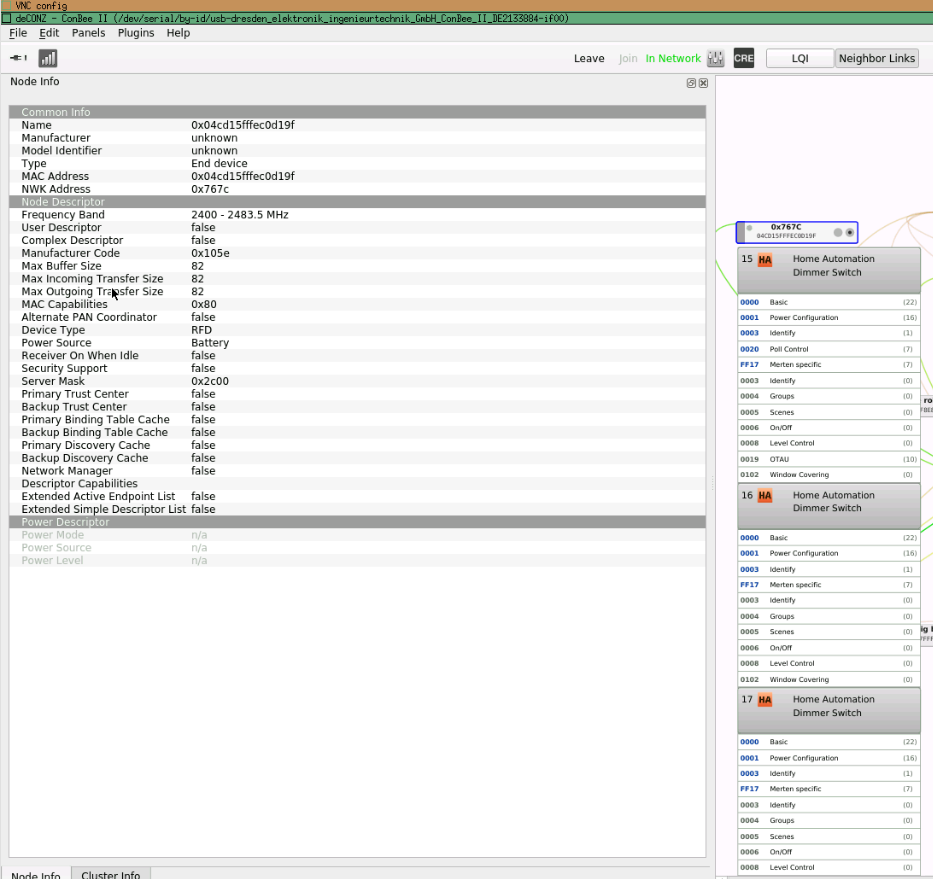Select OTAU cluster 0019 in endpoint 15
Image resolution: width=933 pixels, height=879 pixels.
point(829,459)
